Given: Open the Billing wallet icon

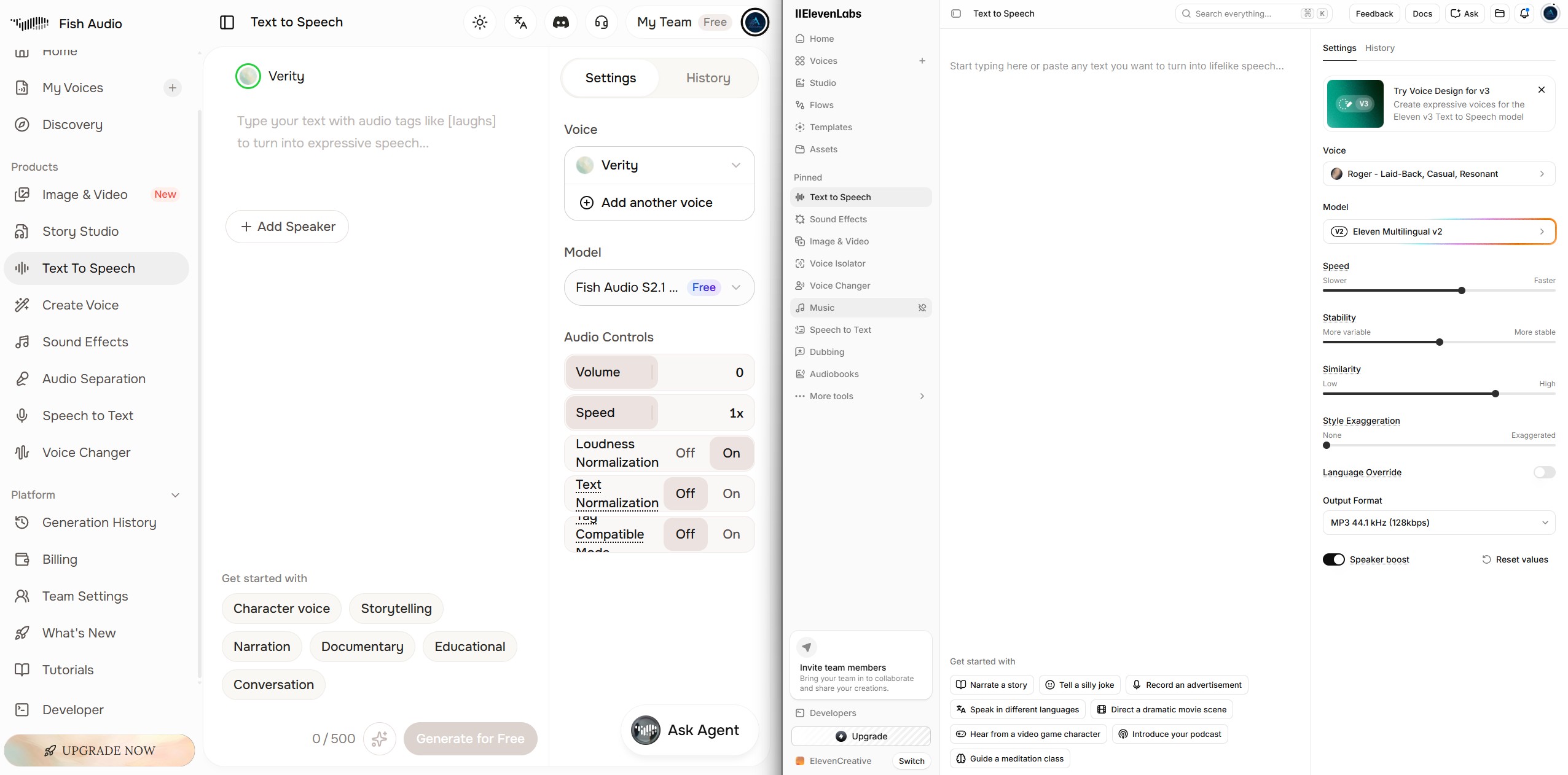Looking at the screenshot, I should [22, 559].
